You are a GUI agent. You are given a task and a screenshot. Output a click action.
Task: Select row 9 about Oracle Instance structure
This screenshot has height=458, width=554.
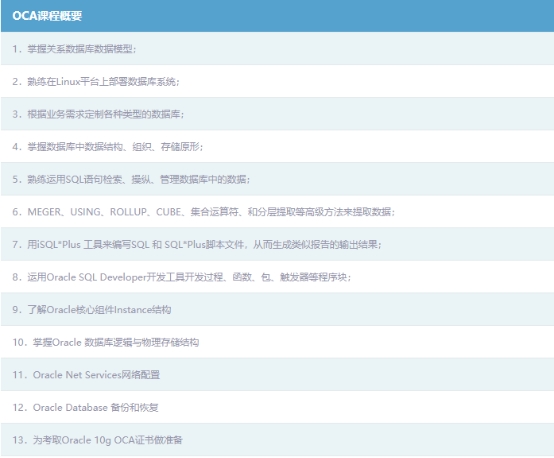(277, 310)
